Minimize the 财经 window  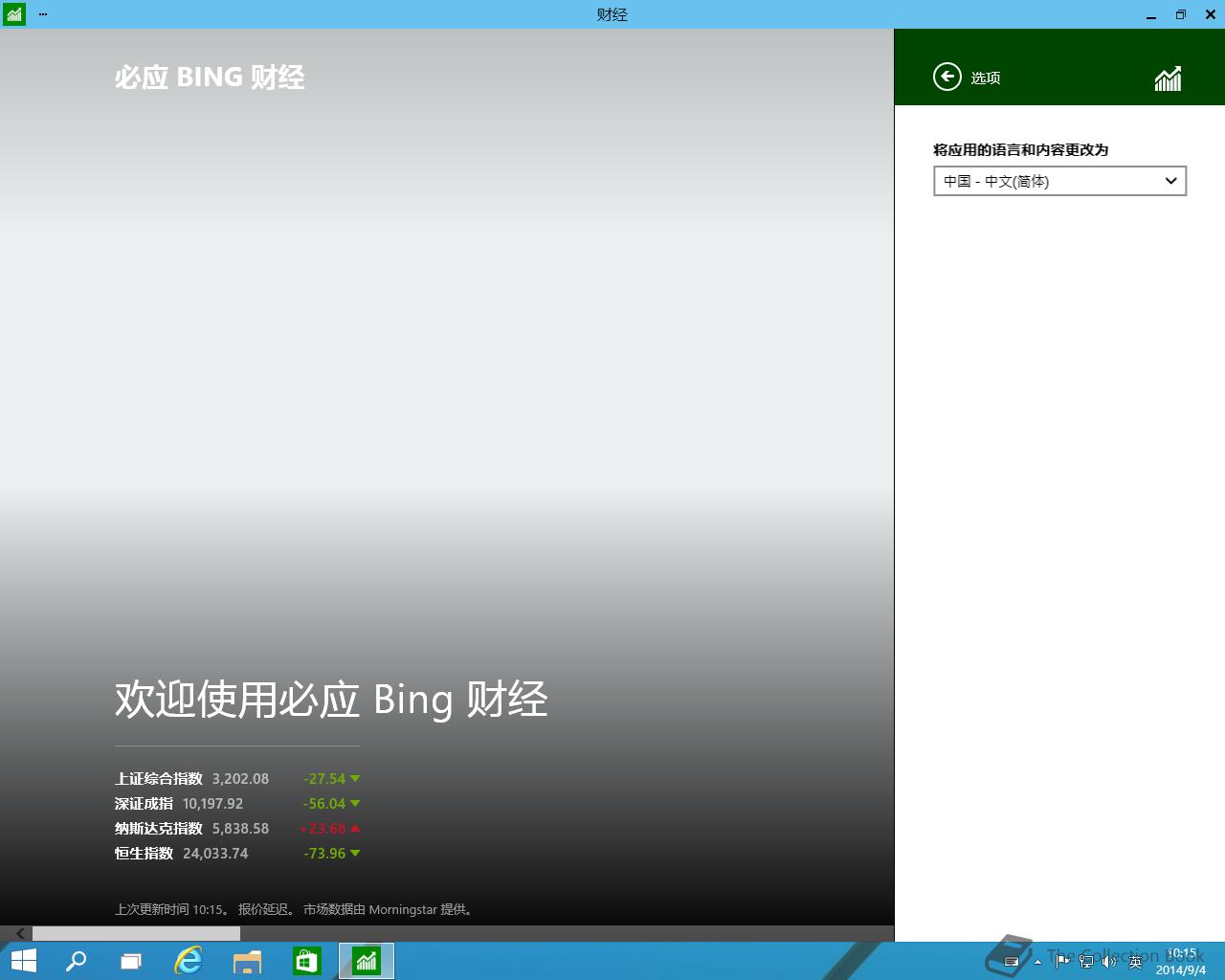click(1151, 14)
